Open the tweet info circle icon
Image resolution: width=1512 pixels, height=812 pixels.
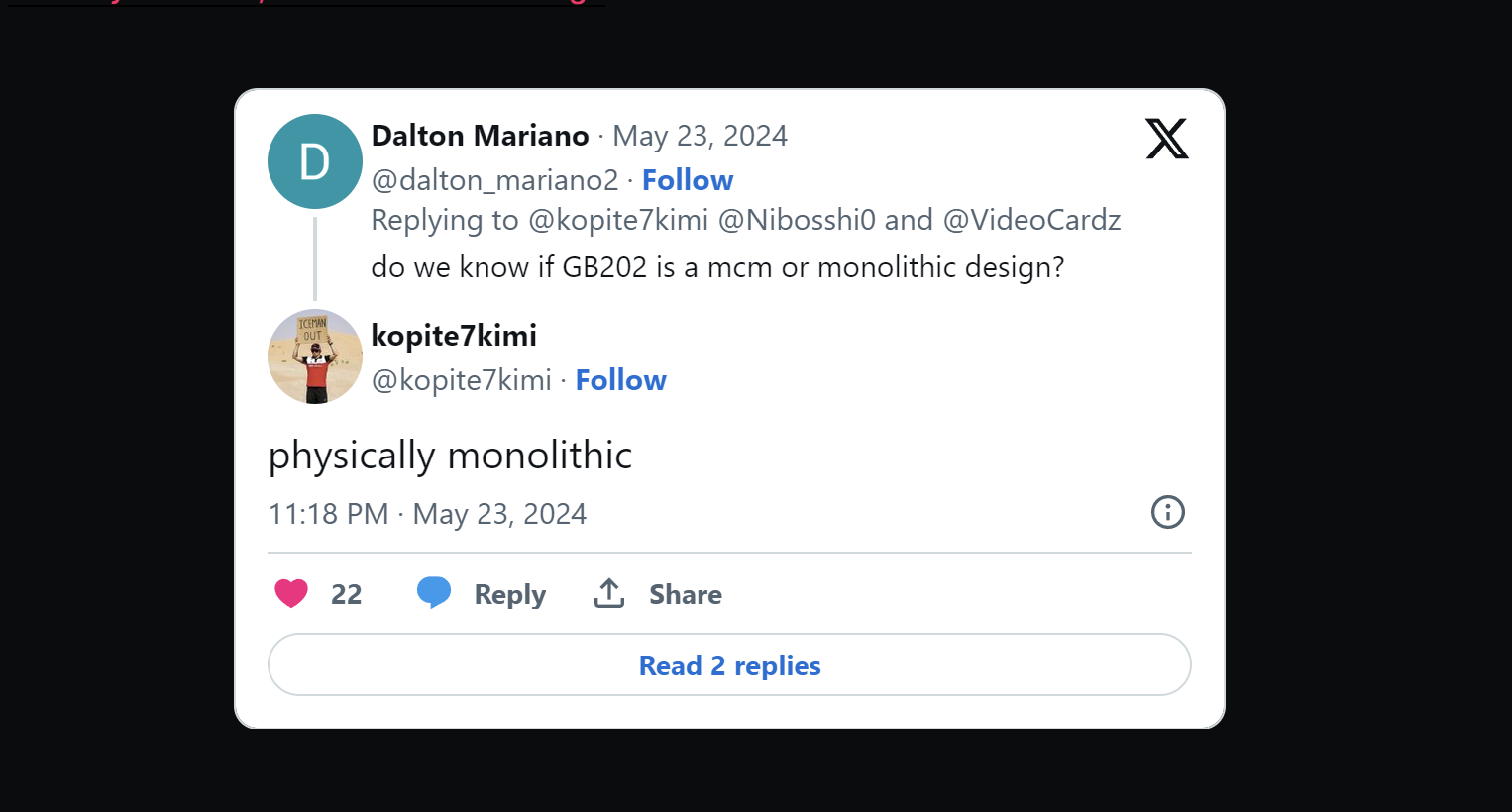(1167, 512)
